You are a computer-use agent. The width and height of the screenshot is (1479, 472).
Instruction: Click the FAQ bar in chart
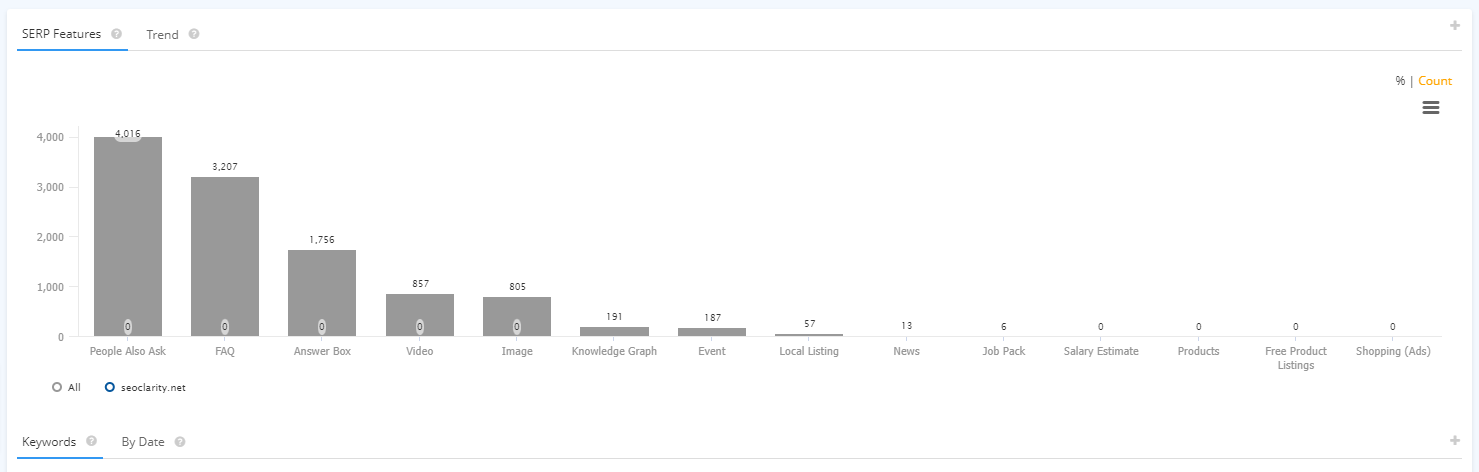[225, 257]
